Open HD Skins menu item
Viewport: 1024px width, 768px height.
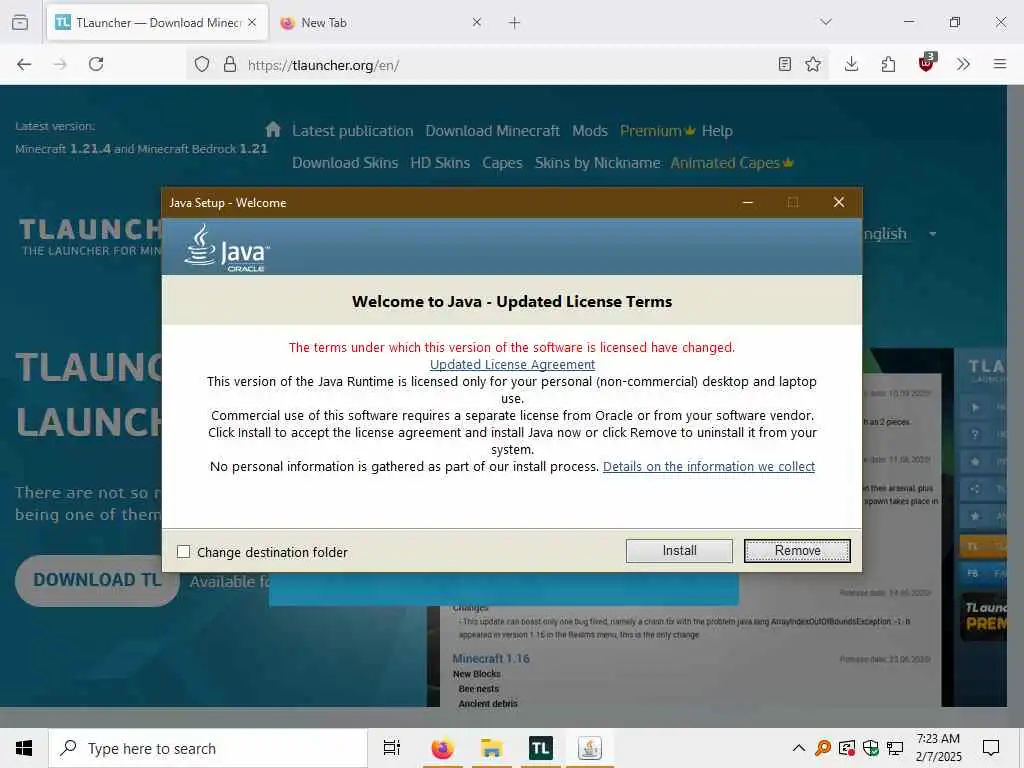click(440, 163)
